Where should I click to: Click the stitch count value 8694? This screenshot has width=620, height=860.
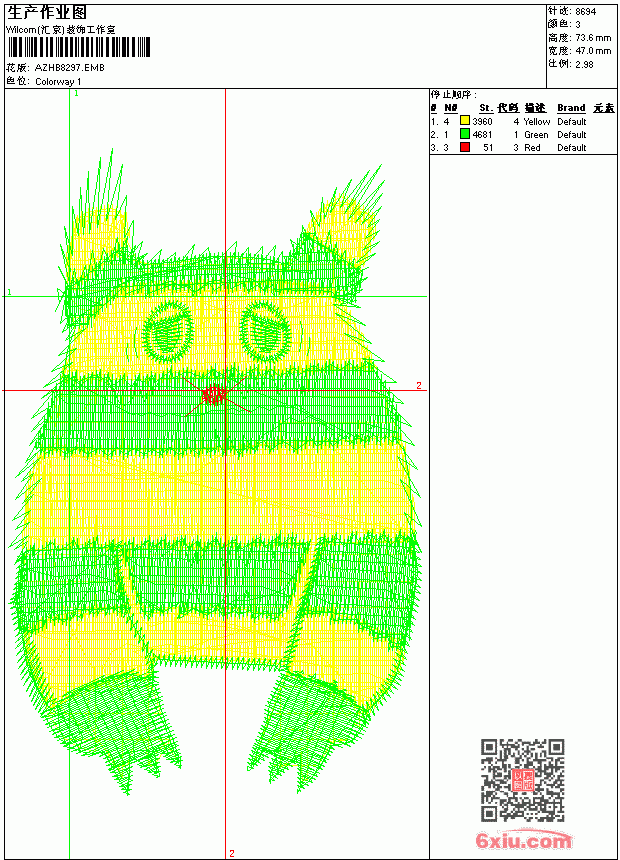tap(585, 11)
